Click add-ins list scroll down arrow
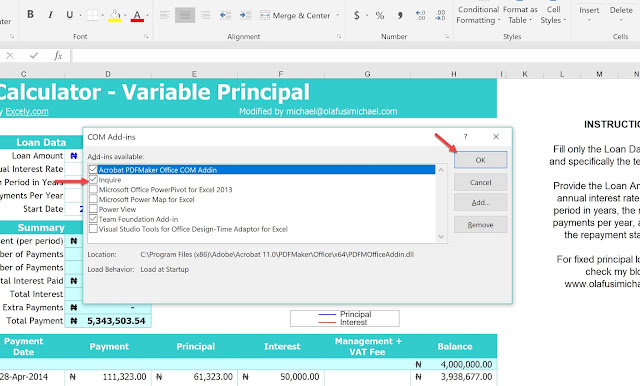640x386 pixels. coord(441,237)
